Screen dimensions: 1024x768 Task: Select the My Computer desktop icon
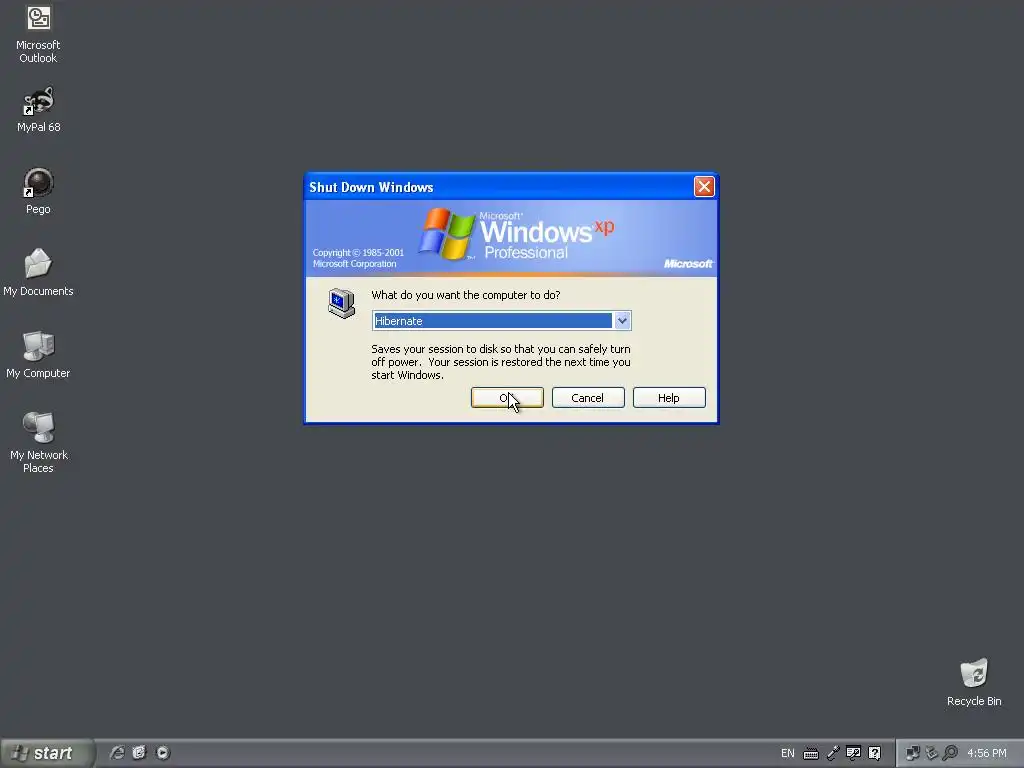pyautogui.click(x=38, y=355)
